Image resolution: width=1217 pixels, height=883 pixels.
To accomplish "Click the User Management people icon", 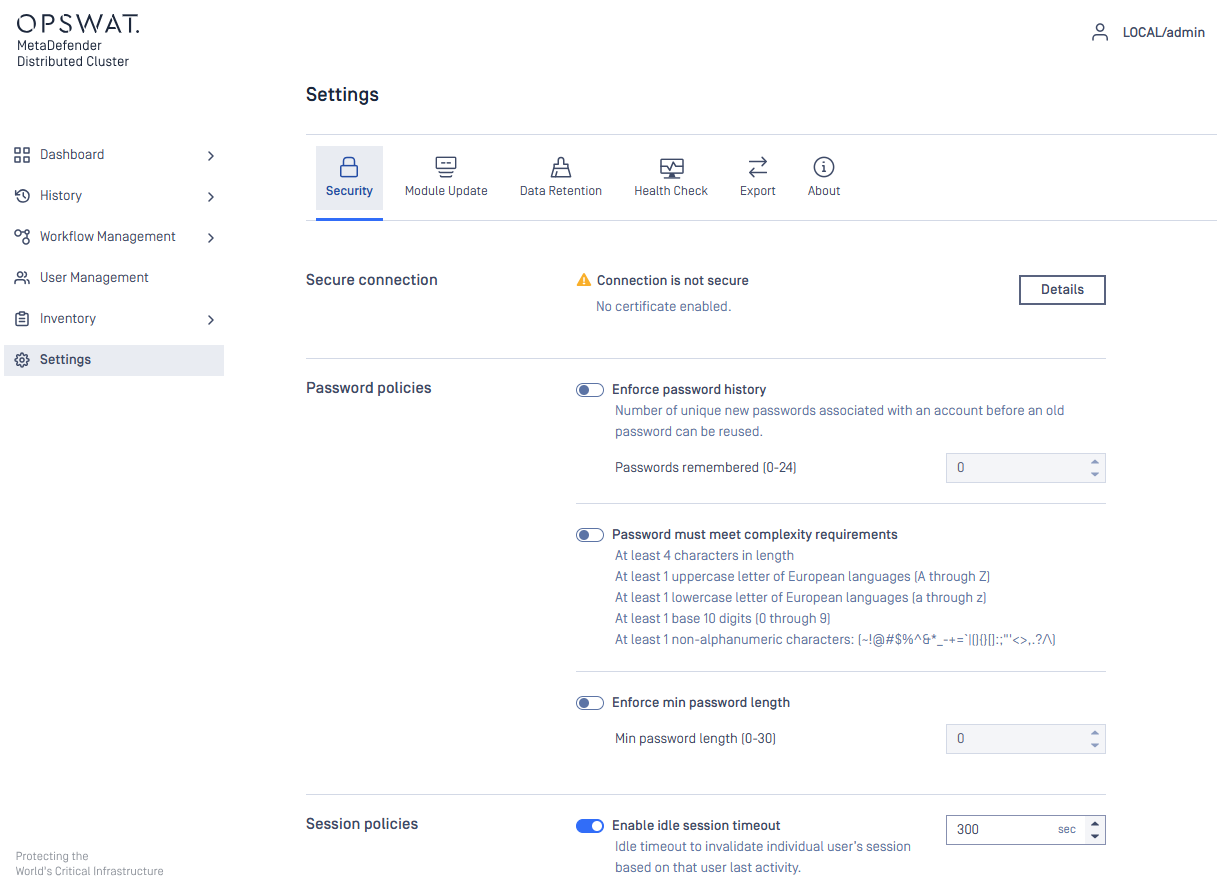I will (x=22, y=278).
